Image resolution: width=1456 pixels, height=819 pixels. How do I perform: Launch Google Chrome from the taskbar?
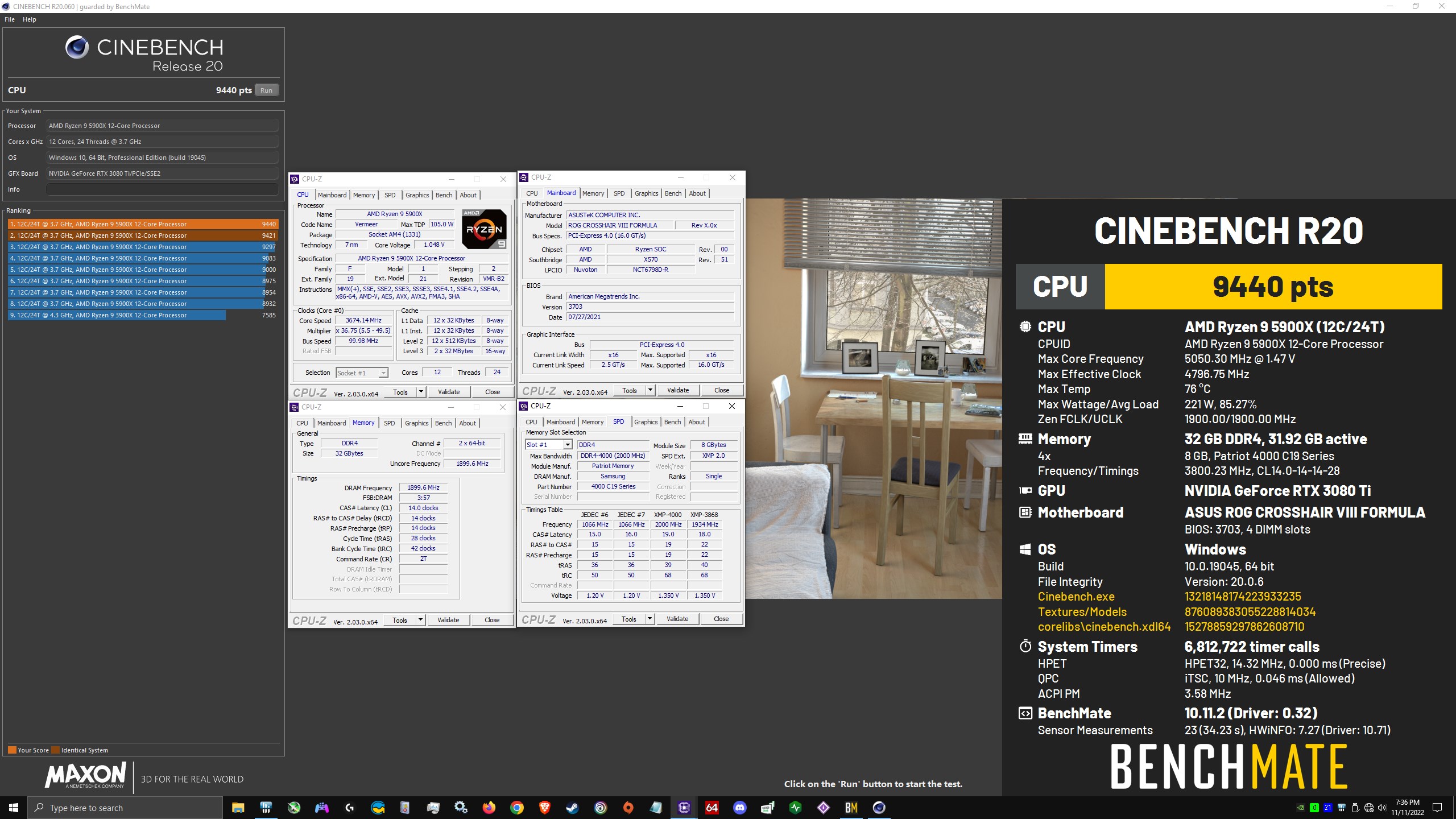click(516, 808)
